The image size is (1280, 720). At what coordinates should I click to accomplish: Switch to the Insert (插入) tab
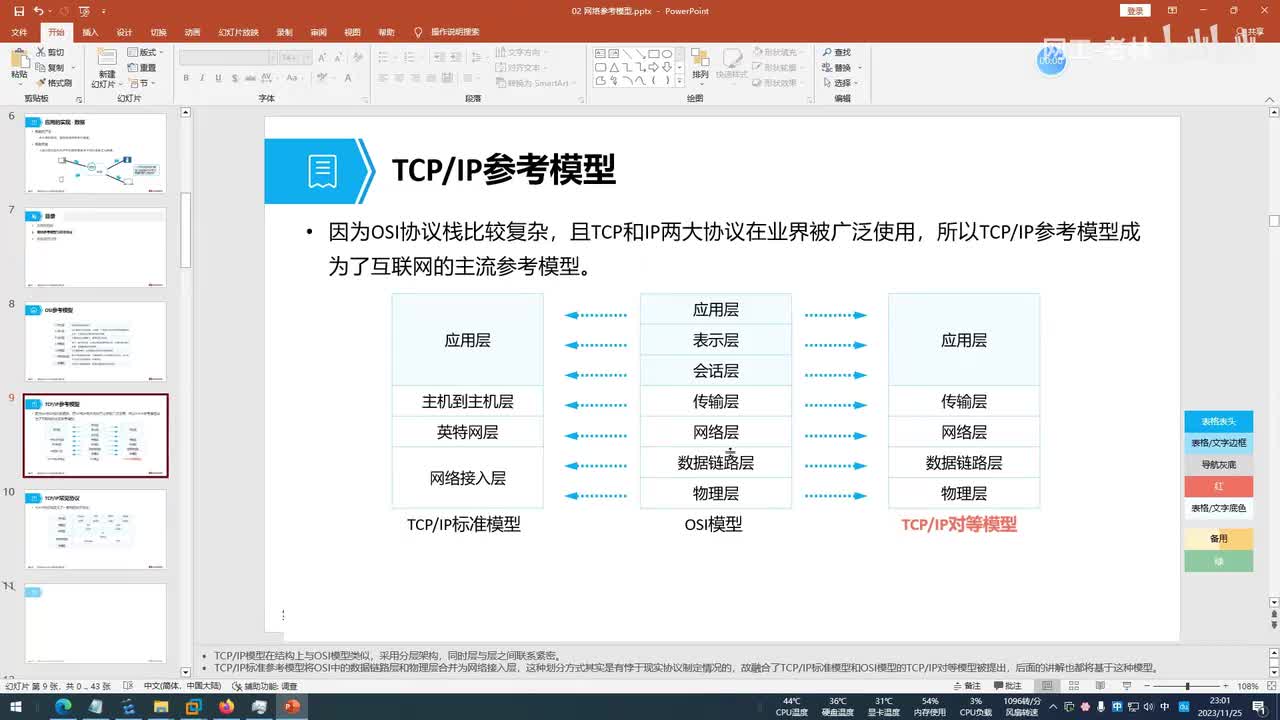(x=90, y=32)
